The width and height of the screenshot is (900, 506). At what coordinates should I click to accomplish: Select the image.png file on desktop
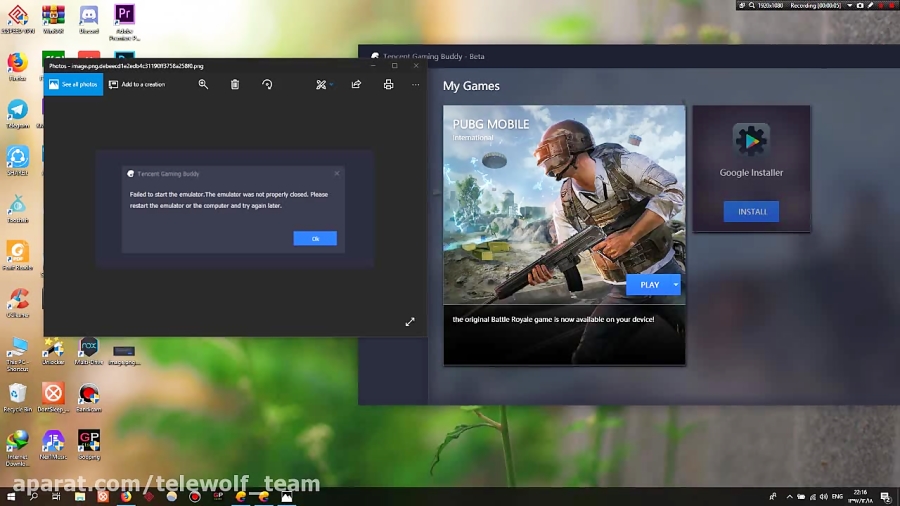[x=124, y=354]
